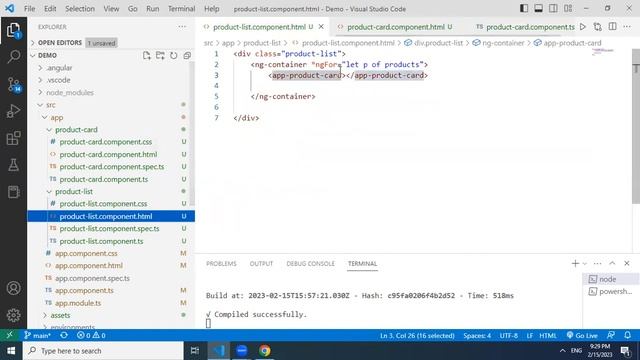640x360 pixels.
Task: Open remote window indicator in status bar
Action: (9, 336)
